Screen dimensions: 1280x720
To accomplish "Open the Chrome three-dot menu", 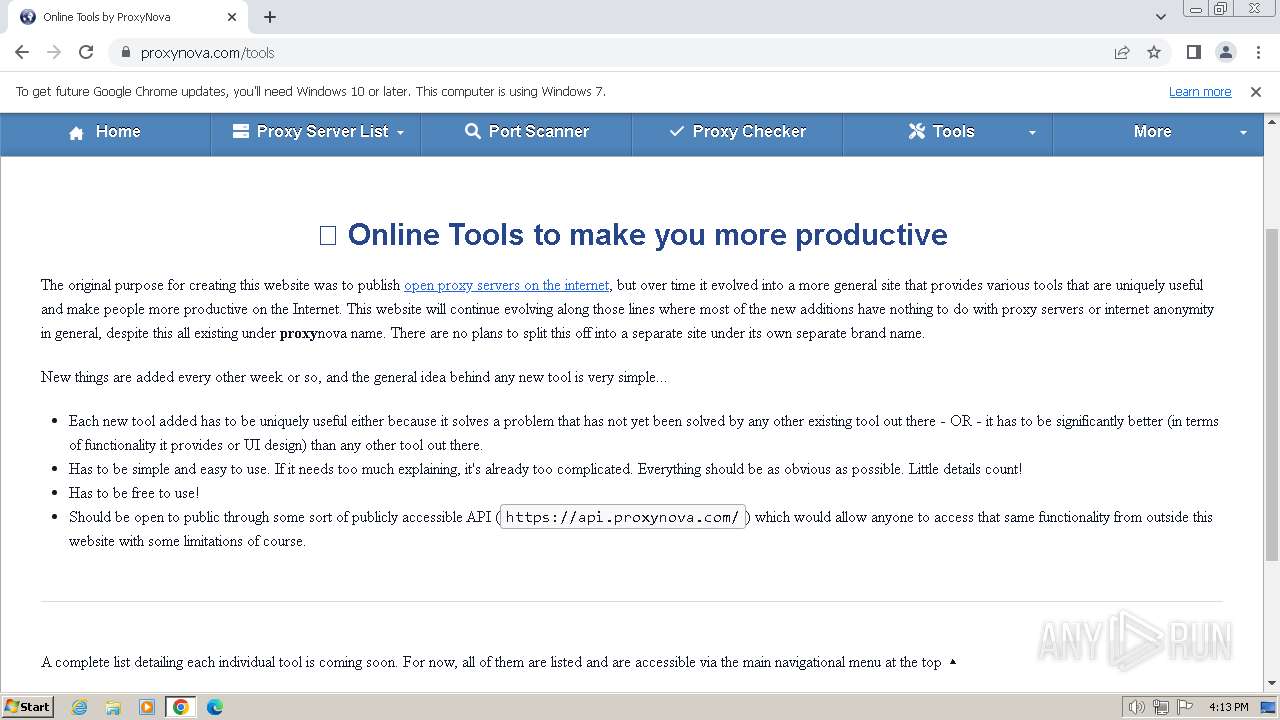I will [1256, 52].
